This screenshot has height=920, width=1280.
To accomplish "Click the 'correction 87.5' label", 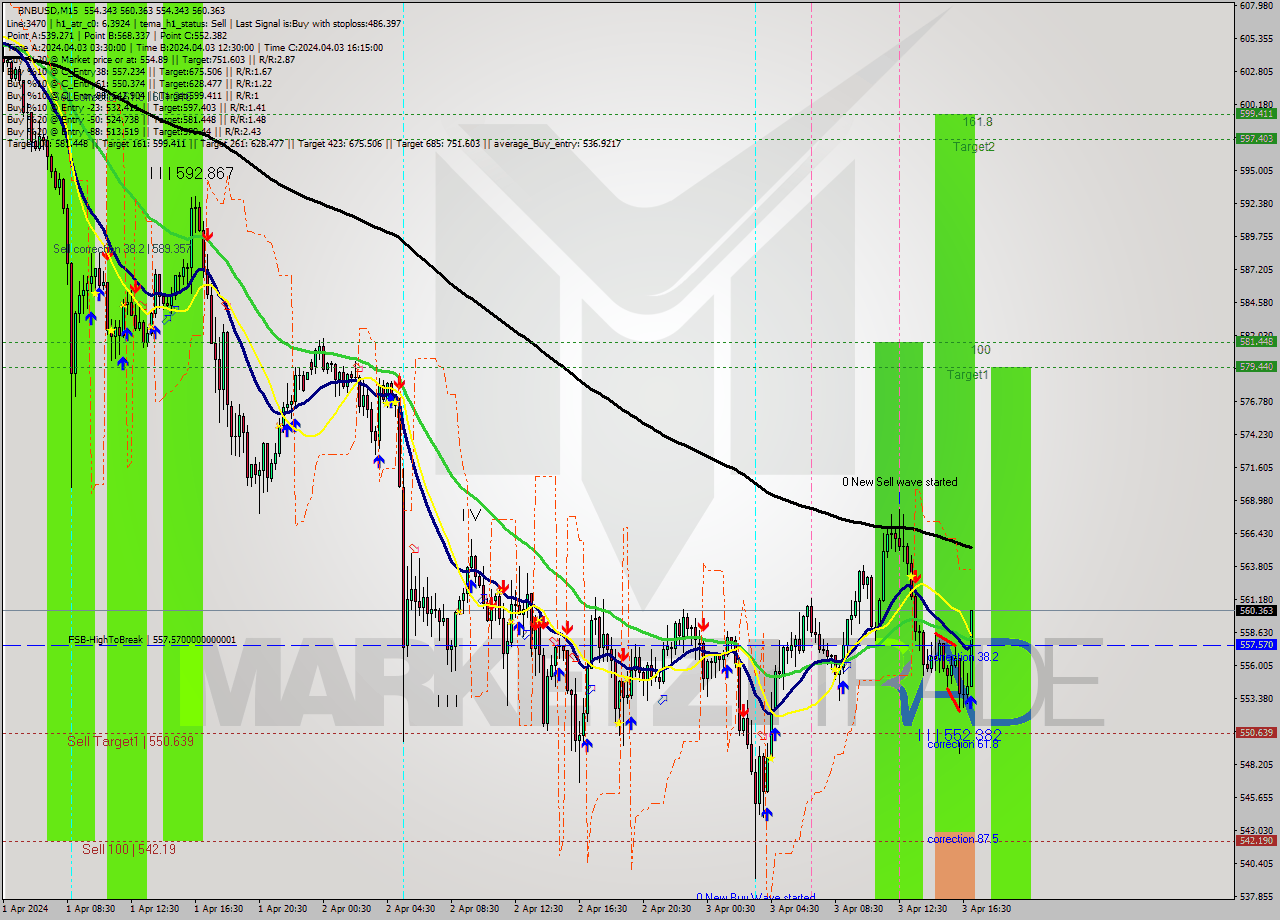I will [962, 839].
